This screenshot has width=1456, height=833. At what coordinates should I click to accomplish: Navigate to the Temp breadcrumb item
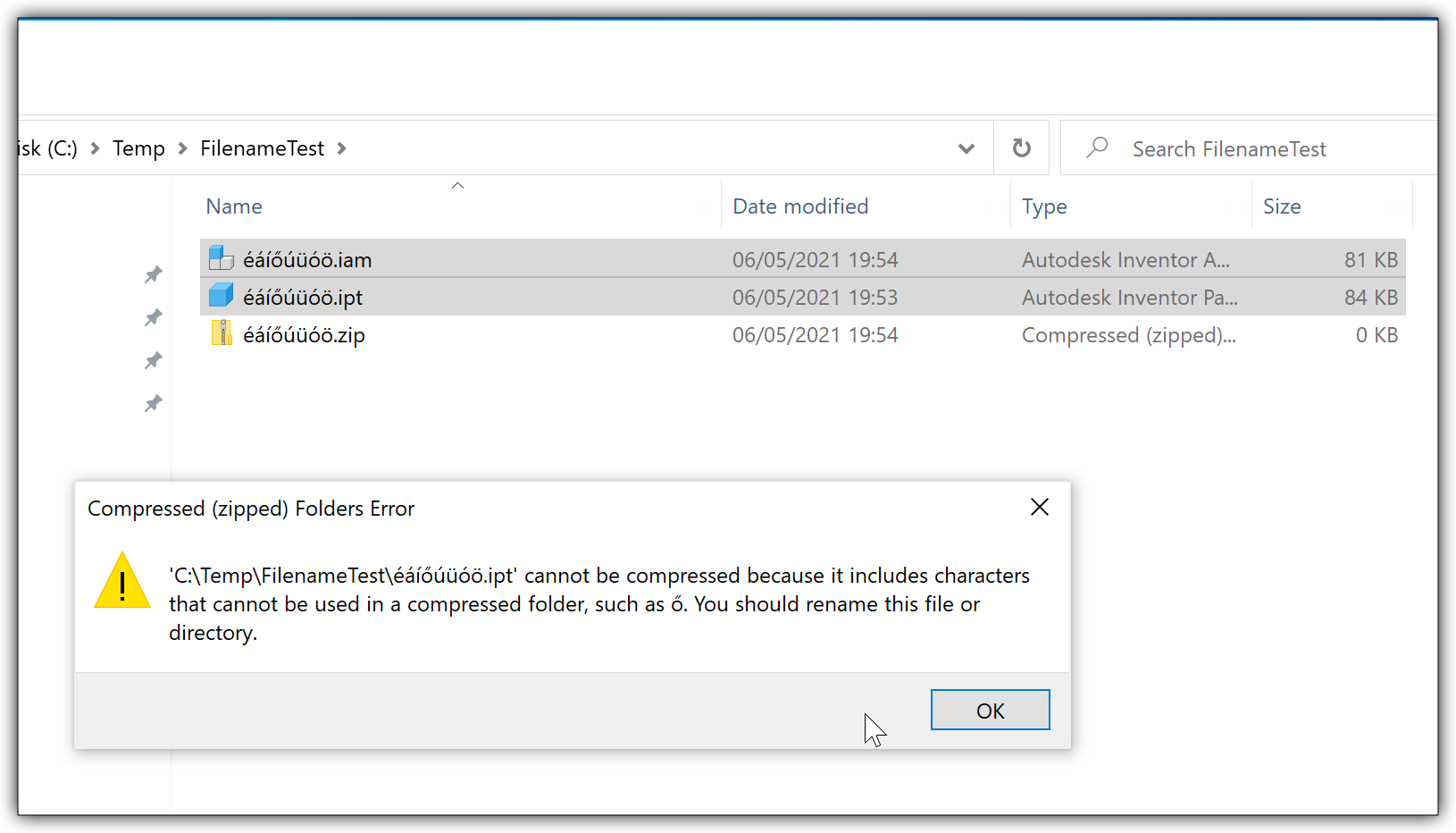pyautogui.click(x=138, y=147)
